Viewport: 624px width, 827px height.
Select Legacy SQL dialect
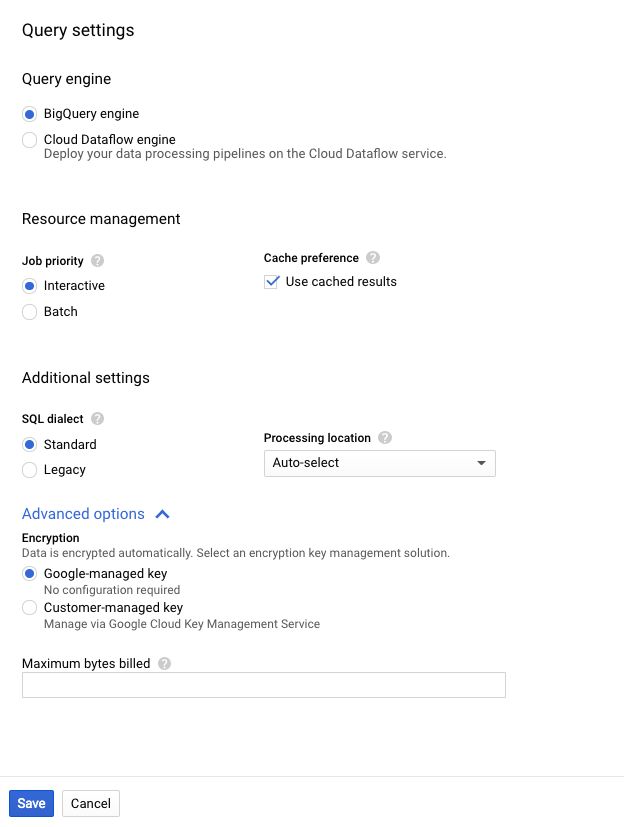click(x=30, y=470)
